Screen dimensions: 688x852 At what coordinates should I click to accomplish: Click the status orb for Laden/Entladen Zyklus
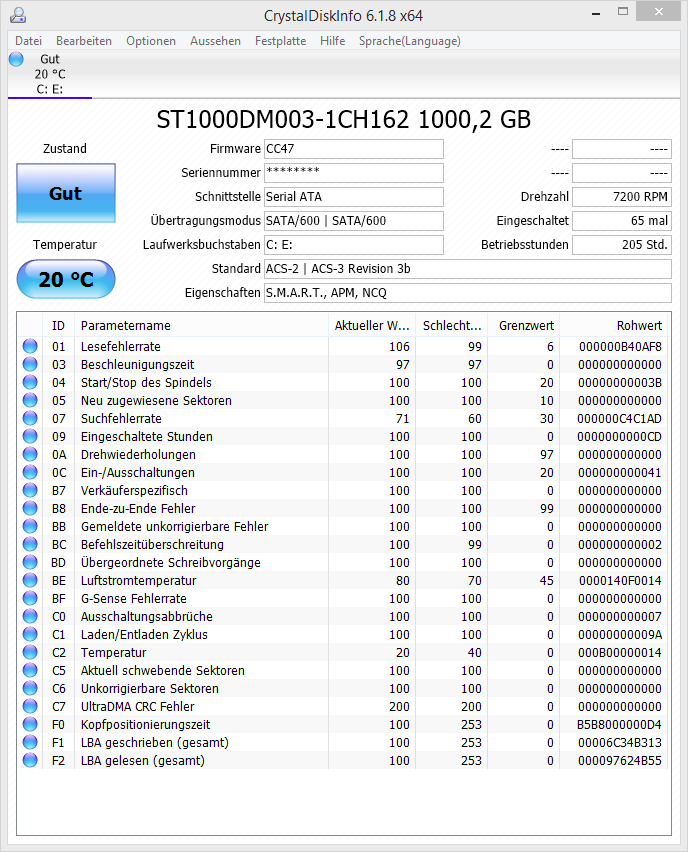[30, 634]
